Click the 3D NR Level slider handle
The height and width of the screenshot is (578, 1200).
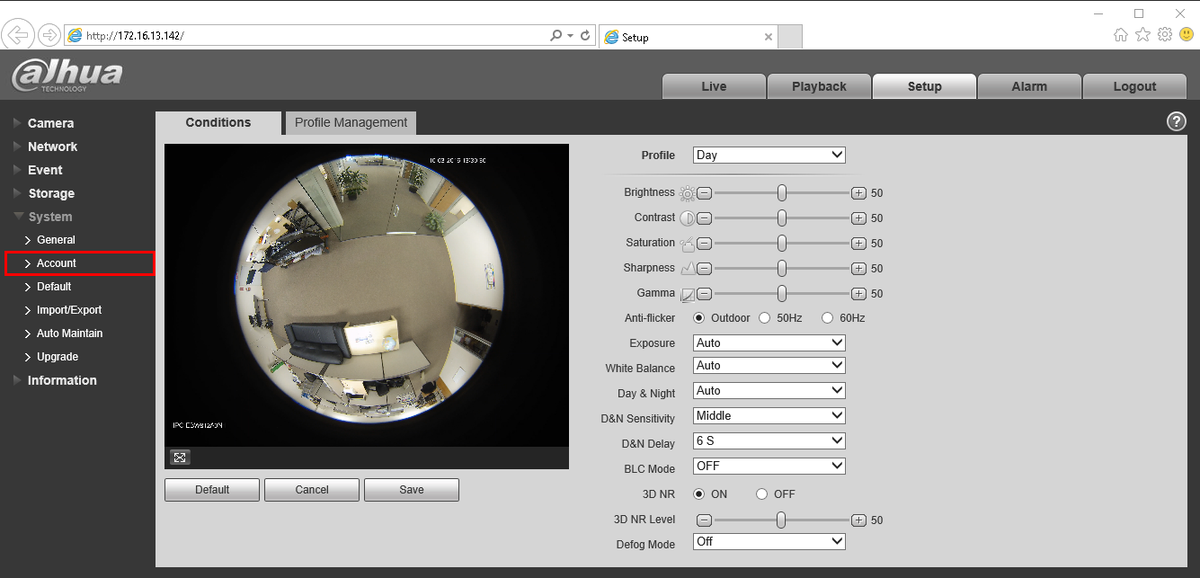click(x=781, y=520)
